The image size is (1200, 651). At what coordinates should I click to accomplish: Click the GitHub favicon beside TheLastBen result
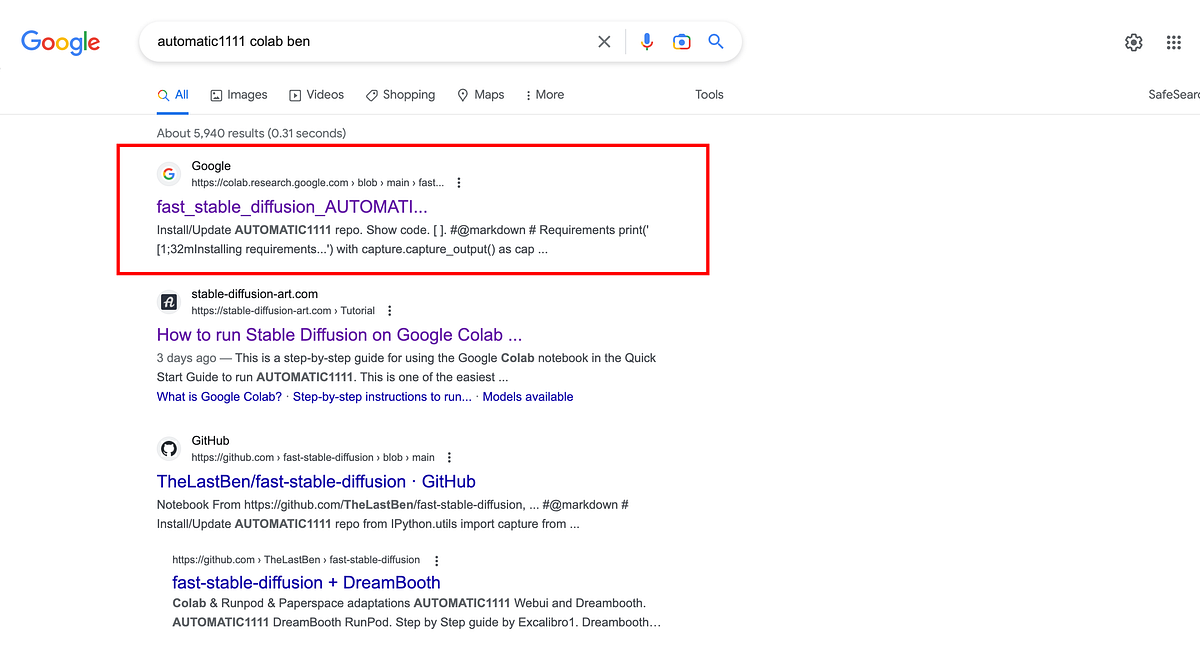(x=168, y=448)
